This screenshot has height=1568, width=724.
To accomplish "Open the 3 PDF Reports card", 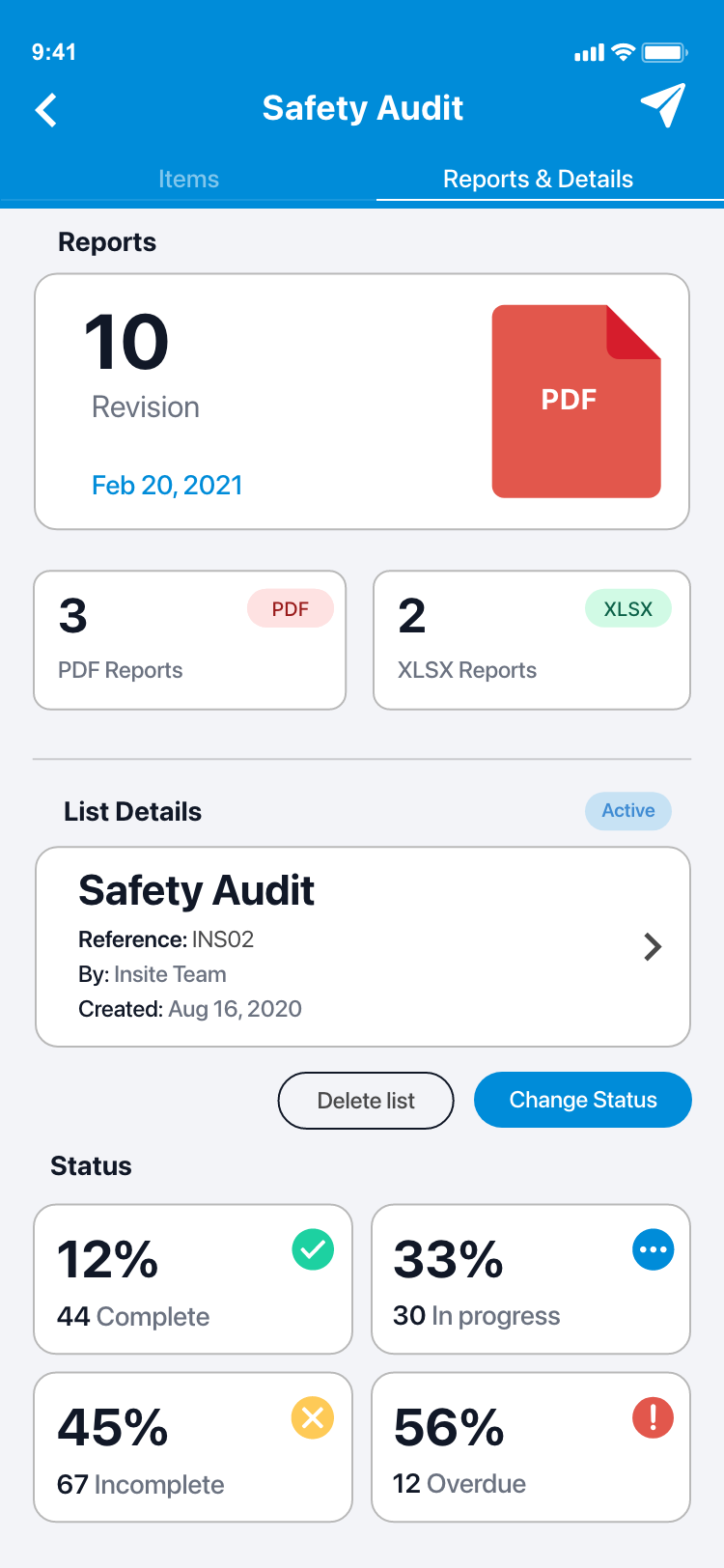I will tap(190, 640).
